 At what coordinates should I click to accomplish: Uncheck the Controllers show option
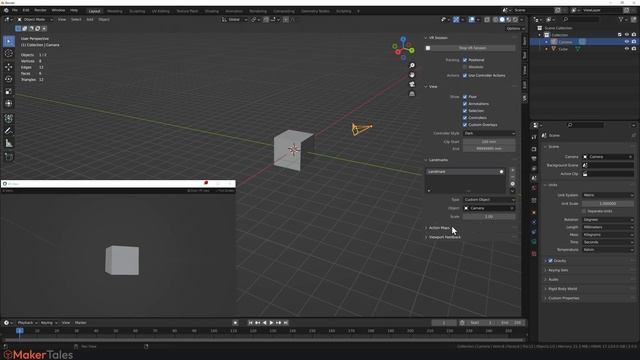coord(465,118)
